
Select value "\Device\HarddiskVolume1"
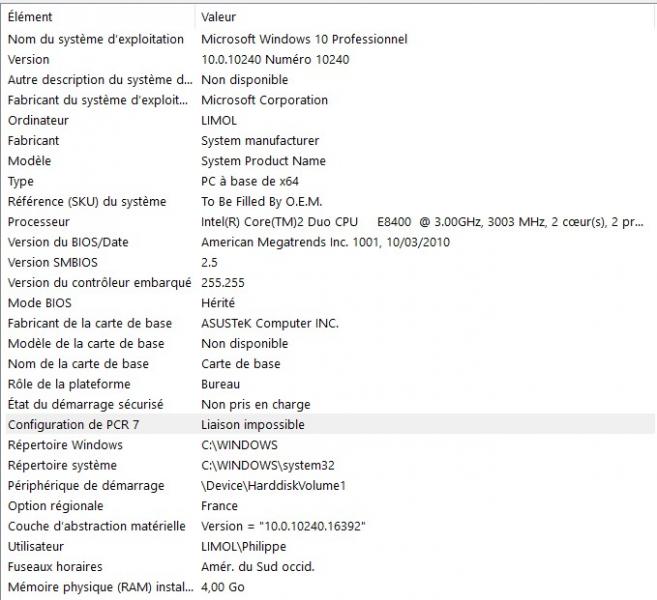[x=273, y=486]
